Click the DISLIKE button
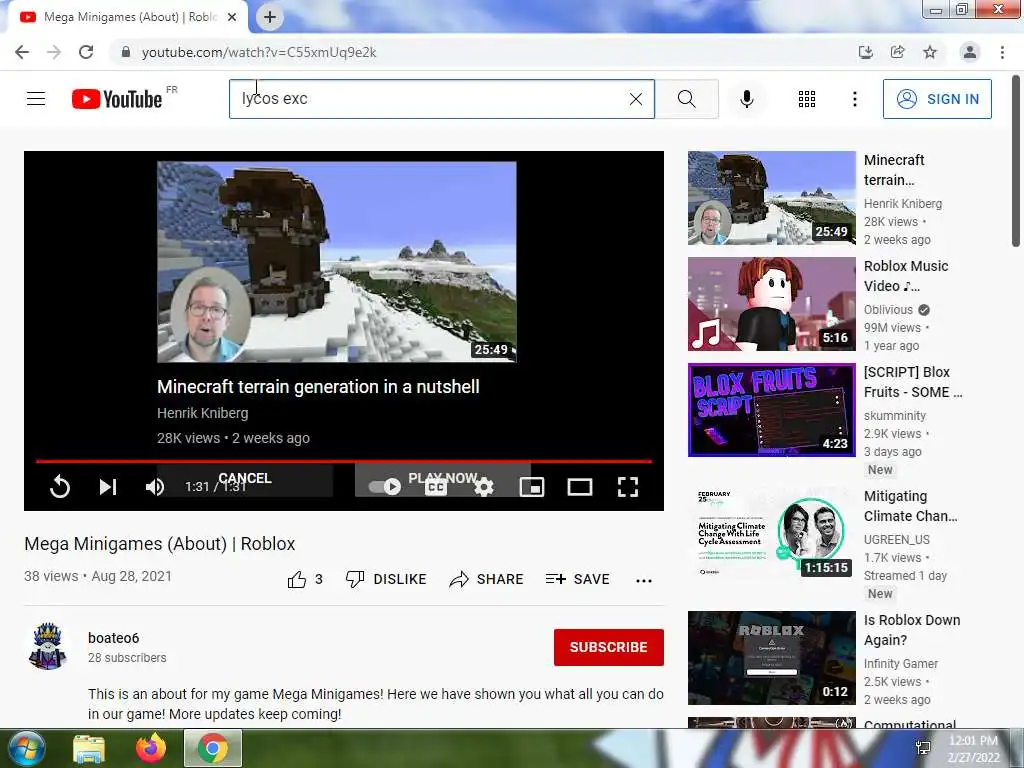The image size is (1024, 768). pos(386,579)
